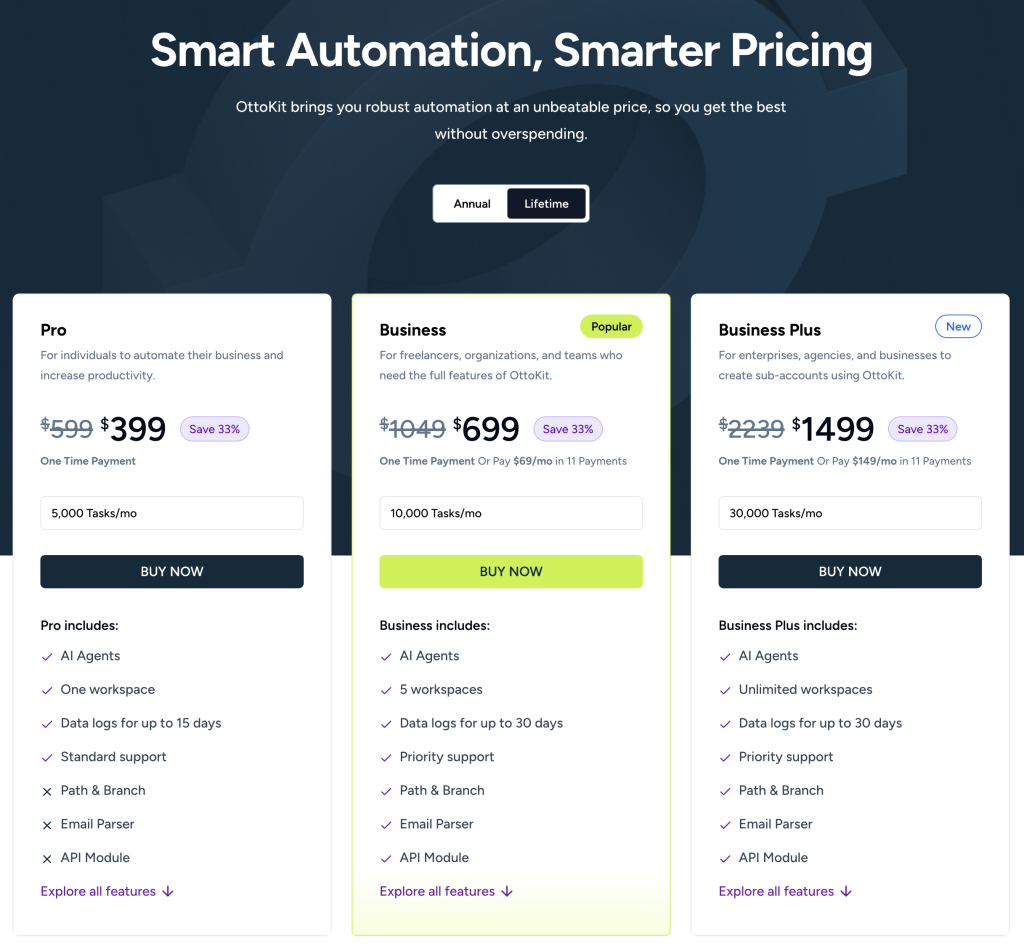Click the X icon beside Pro's API Module

pyautogui.click(x=47, y=858)
